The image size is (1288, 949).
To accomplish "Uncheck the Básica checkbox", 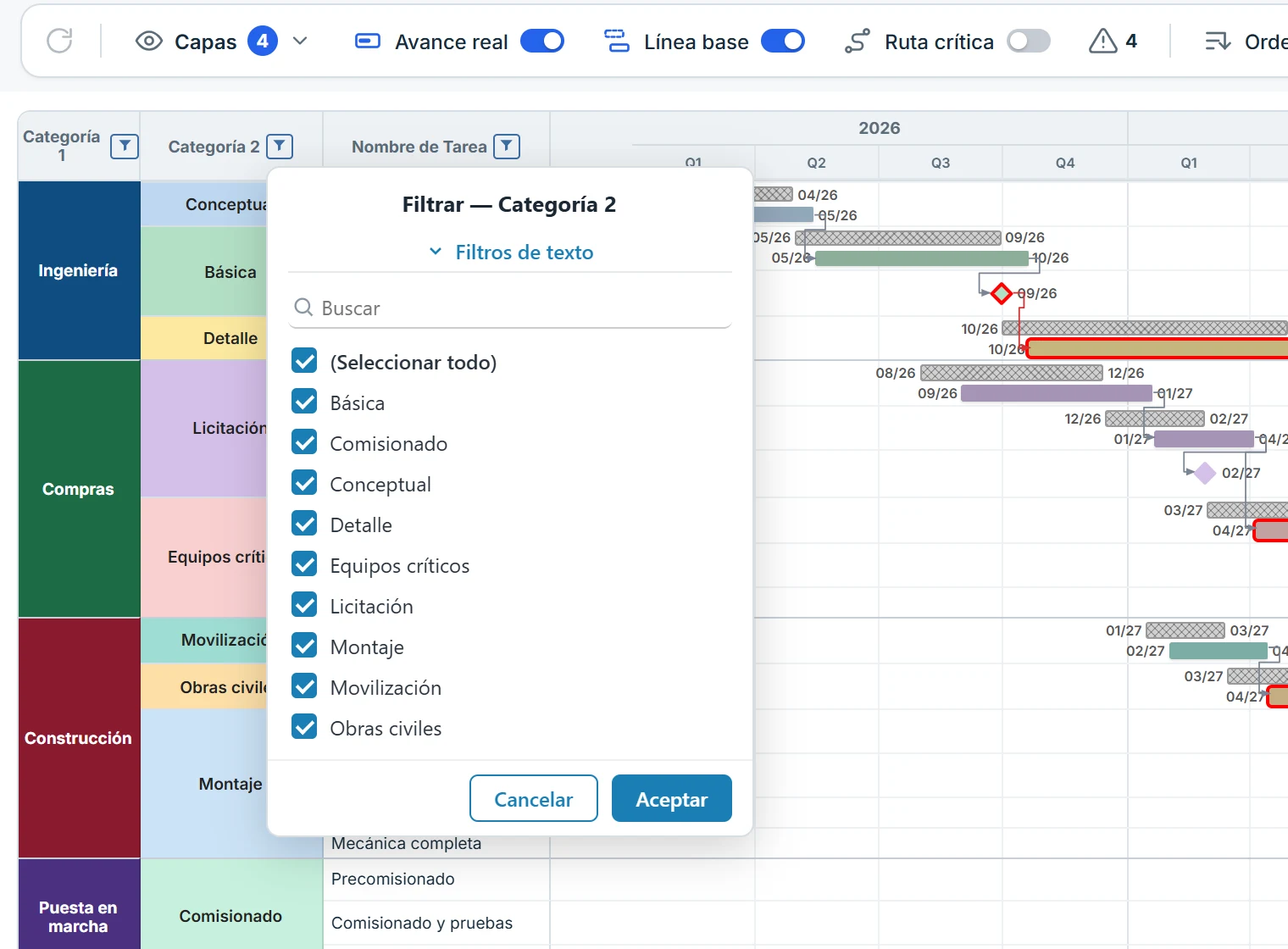I will (304, 402).
